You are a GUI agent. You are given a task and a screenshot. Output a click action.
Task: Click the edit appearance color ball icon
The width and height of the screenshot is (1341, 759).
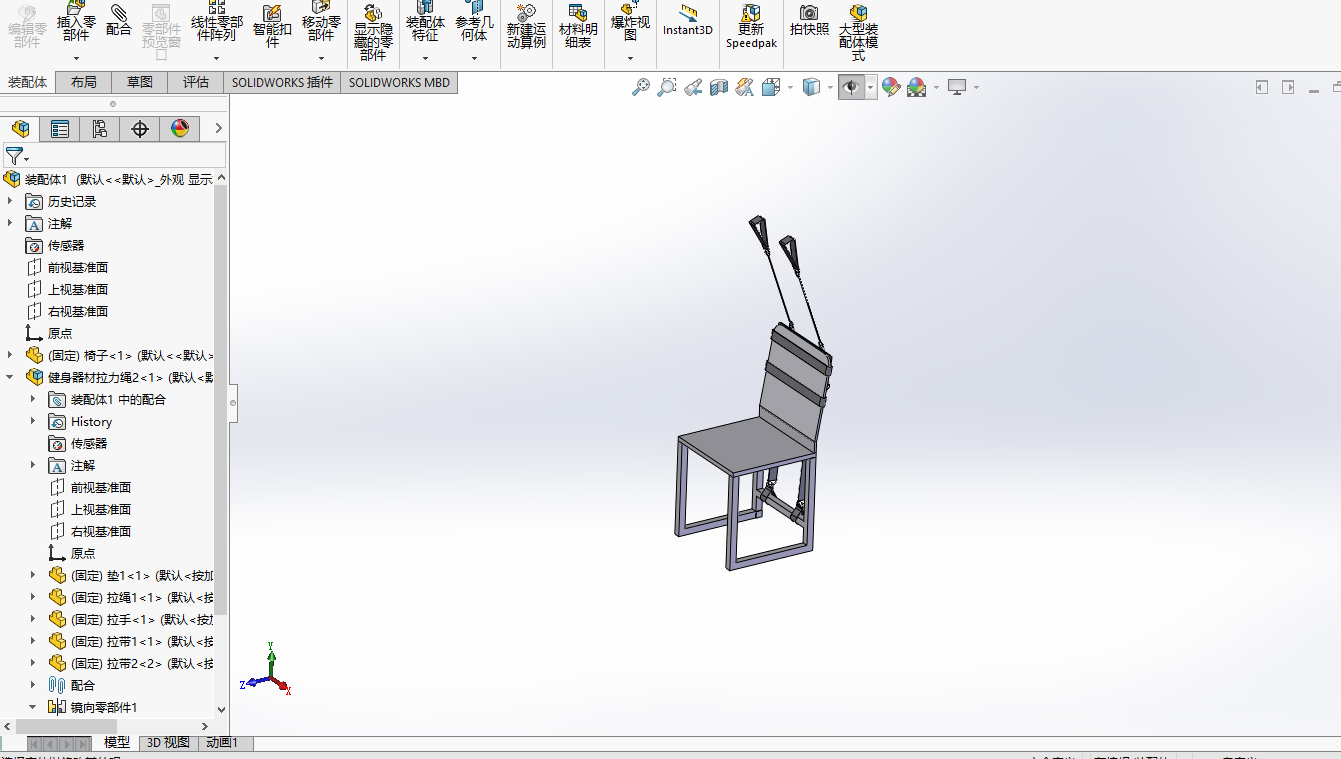(x=890, y=88)
